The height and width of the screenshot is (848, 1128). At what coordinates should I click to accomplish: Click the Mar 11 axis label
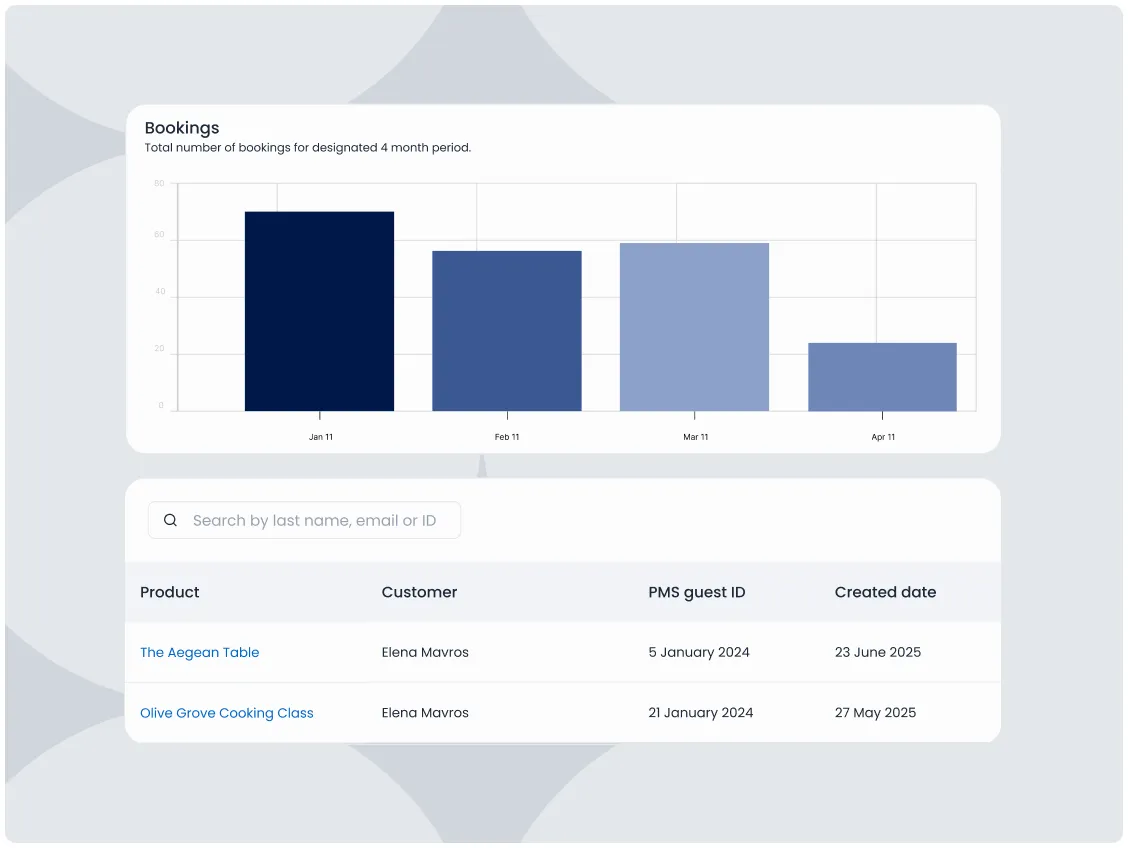[x=696, y=437]
